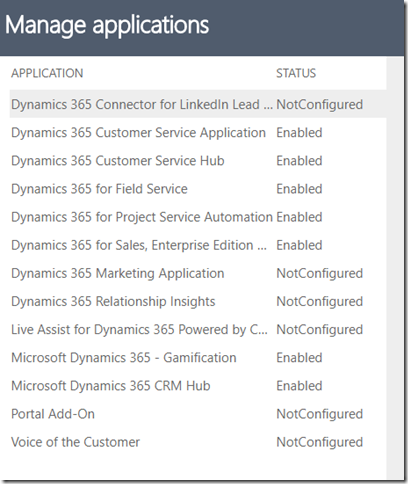Select the Portal Add-On application
The image size is (408, 484).
click(x=53, y=414)
